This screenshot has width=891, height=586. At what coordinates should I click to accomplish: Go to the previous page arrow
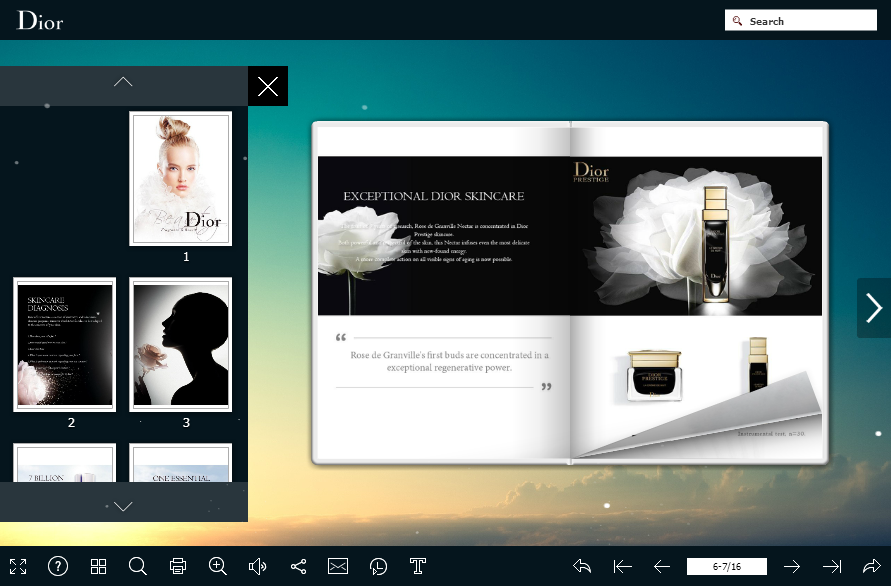(x=662, y=566)
